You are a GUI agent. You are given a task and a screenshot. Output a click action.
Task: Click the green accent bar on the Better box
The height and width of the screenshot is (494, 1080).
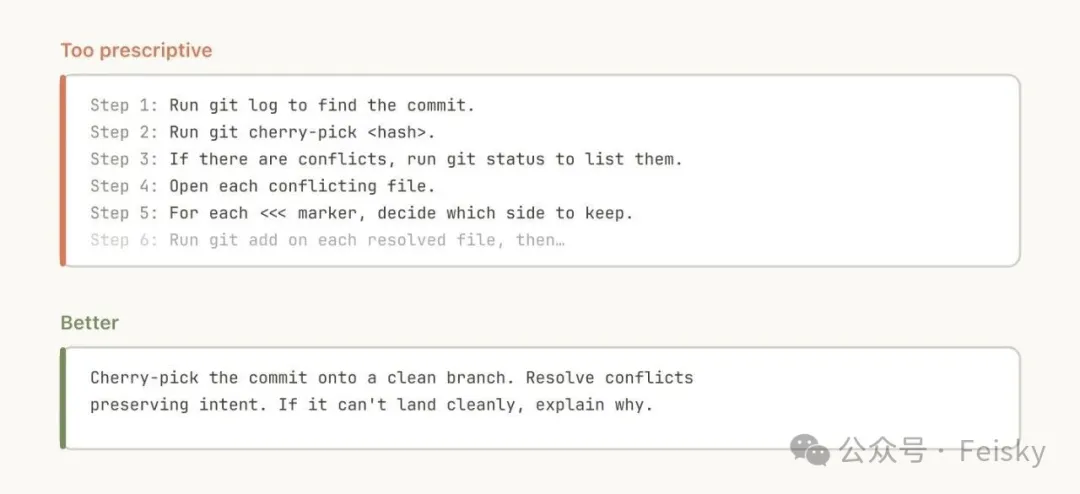coord(63,398)
